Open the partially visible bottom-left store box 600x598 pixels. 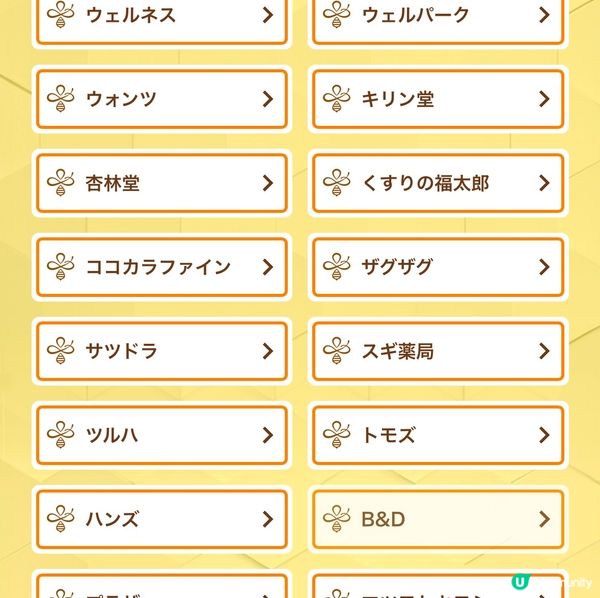162,586
